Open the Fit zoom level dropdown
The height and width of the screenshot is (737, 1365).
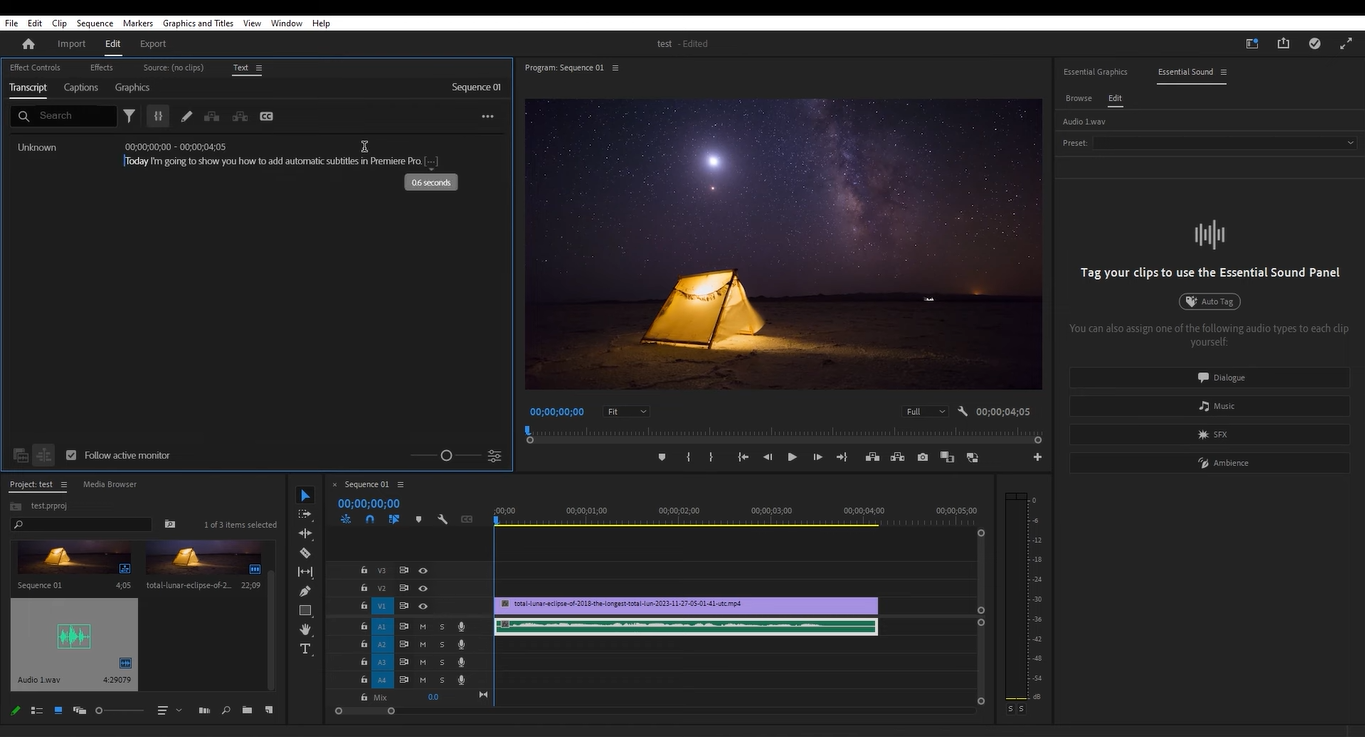[627, 412]
